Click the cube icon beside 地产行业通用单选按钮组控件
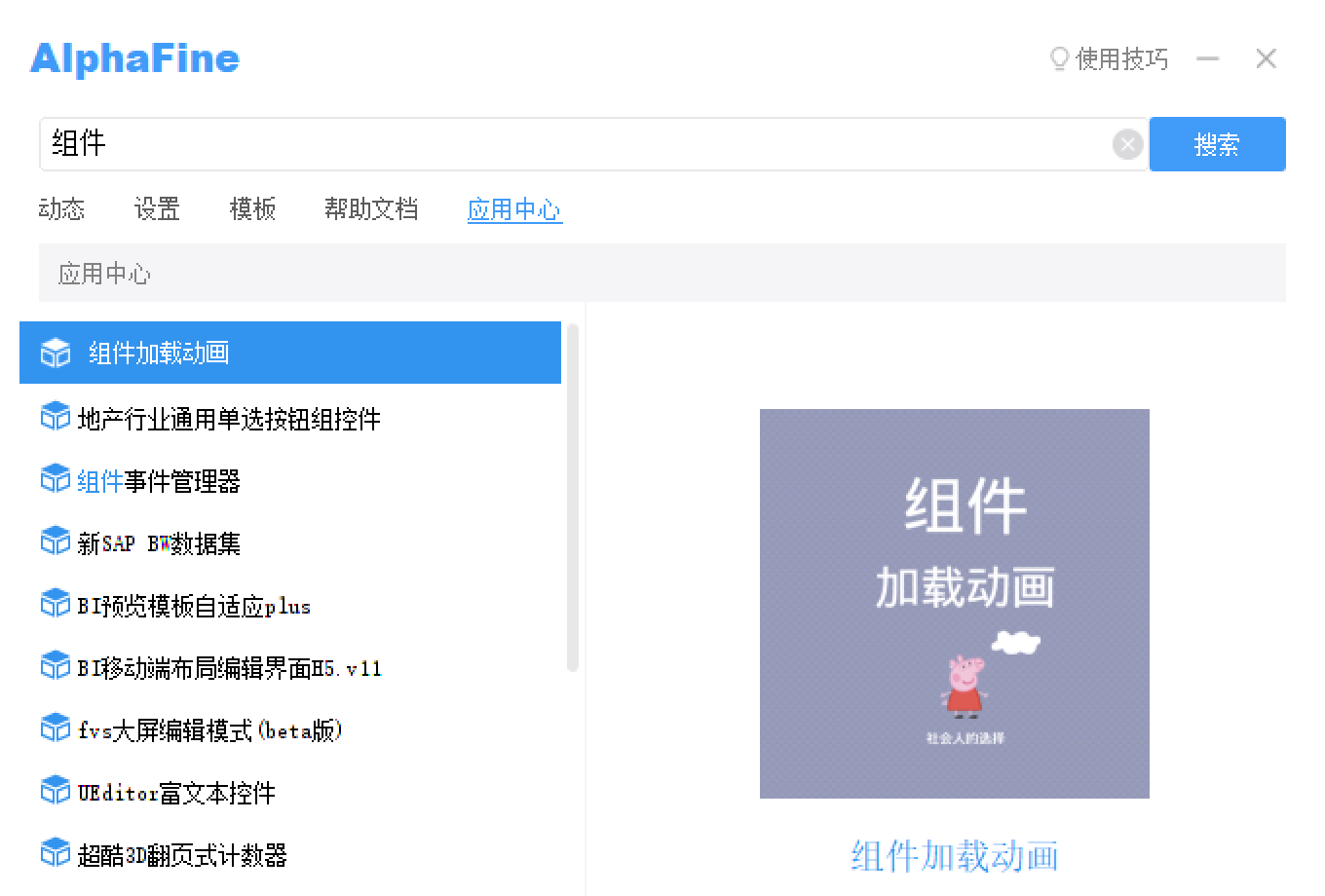The width and height of the screenshot is (1325, 896). pyautogui.click(x=56, y=417)
